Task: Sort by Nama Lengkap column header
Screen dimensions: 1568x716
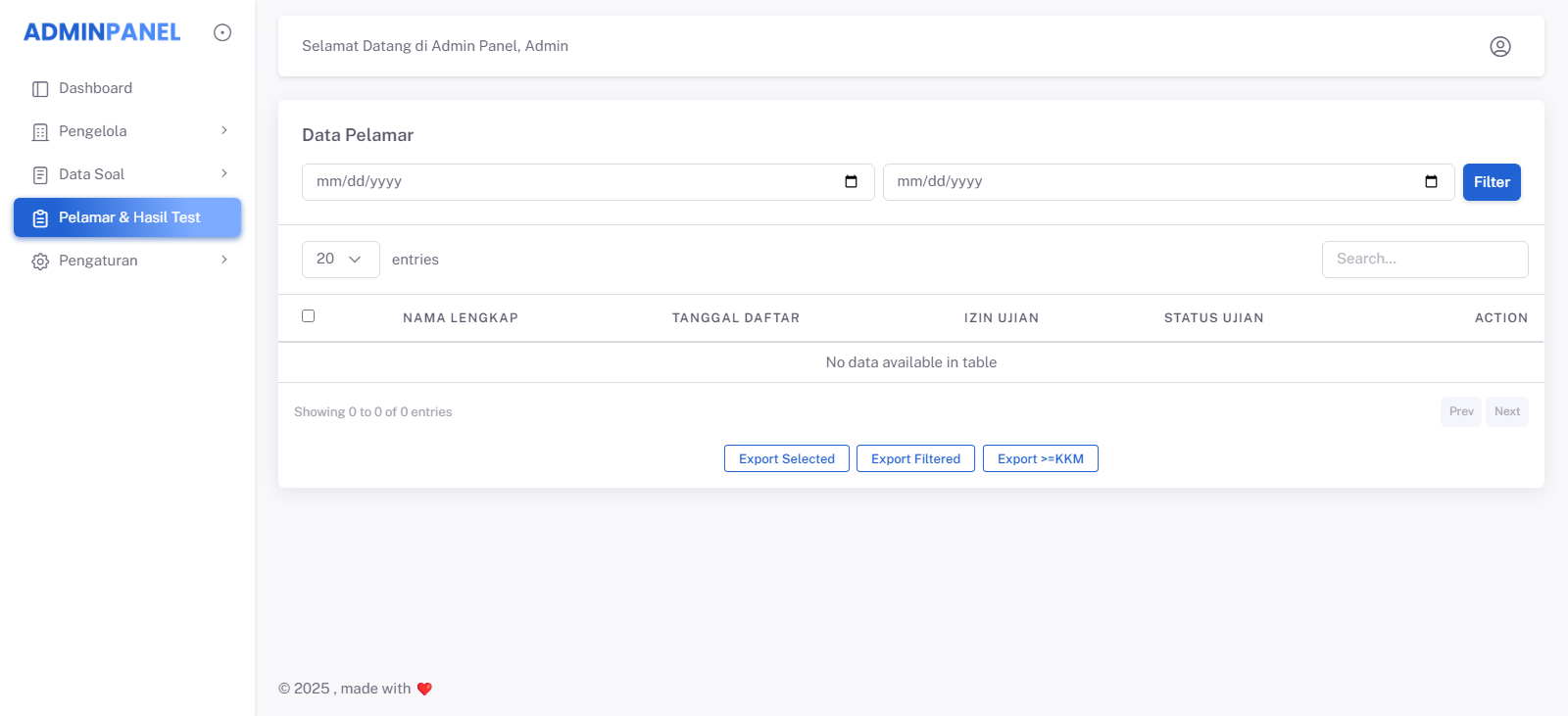Action: (x=461, y=318)
